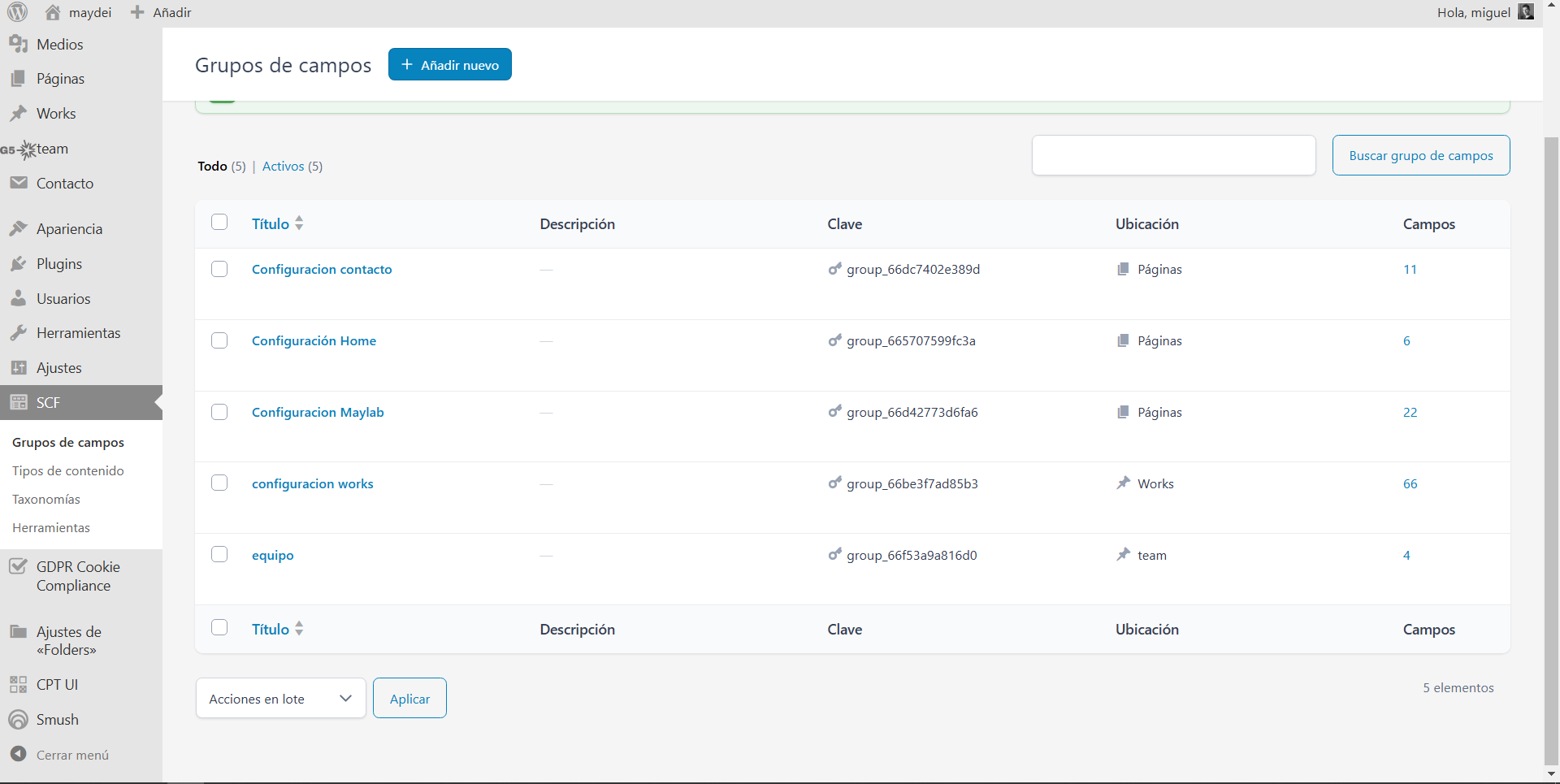Image resolution: width=1560 pixels, height=784 pixels.
Task: Check the Configuracion contacto row checkbox
Action: click(x=219, y=269)
